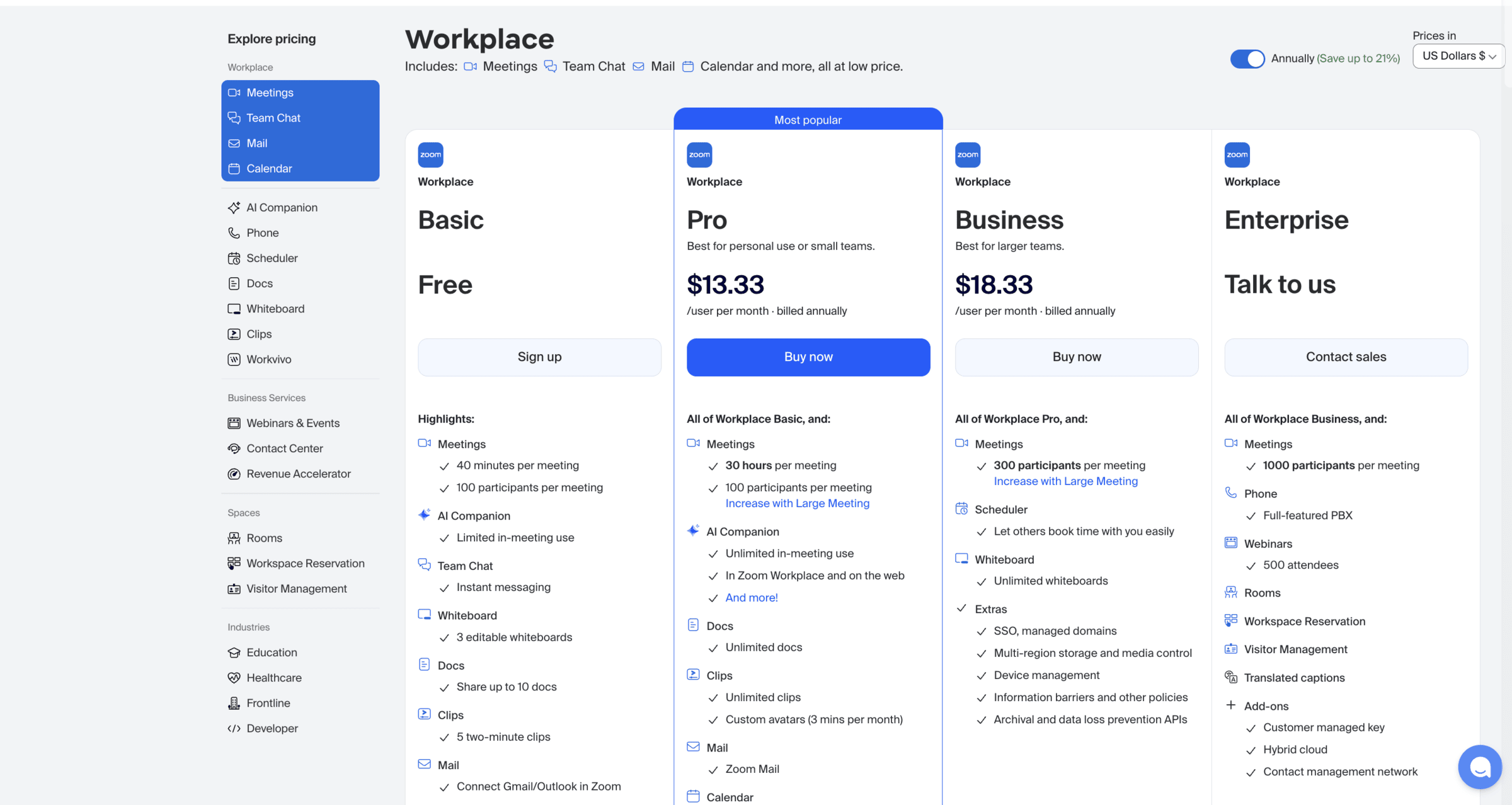Click the Phone icon in the sidebar
This screenshot has height=805, width=1512.
(234, 232)
